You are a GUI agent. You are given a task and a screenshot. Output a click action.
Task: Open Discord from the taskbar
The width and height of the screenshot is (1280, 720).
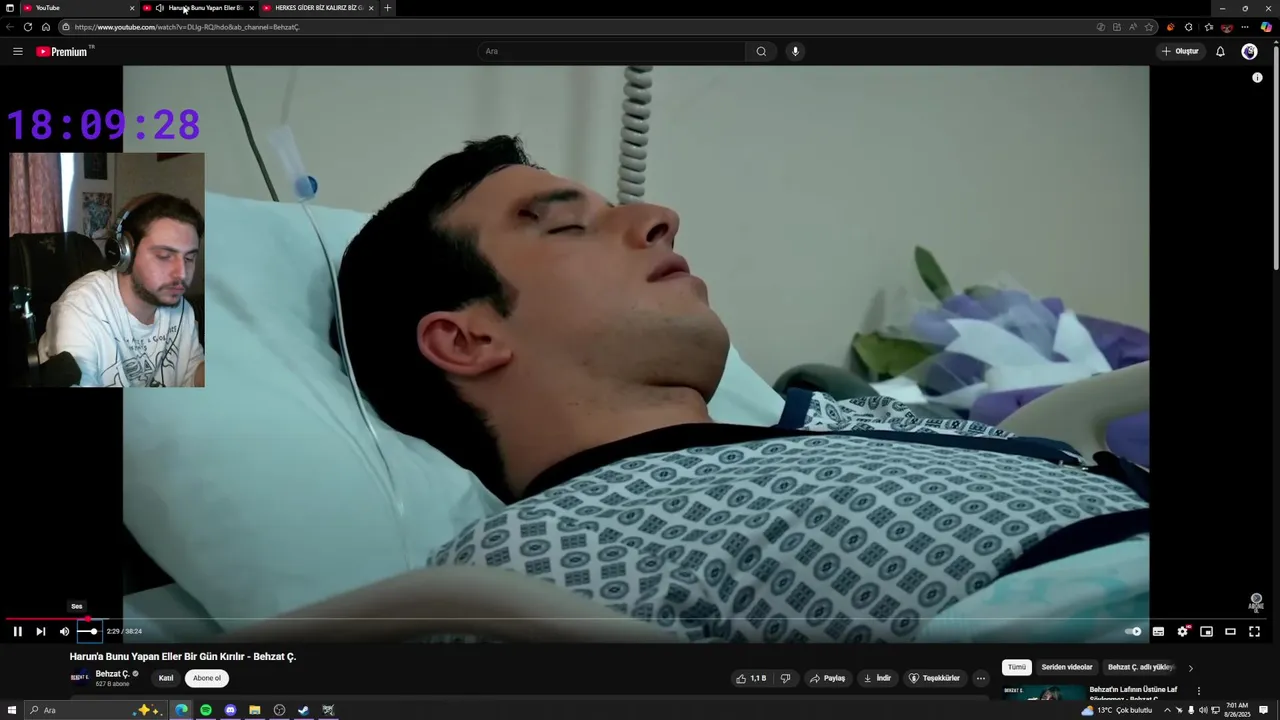click(x=230, y=710)
